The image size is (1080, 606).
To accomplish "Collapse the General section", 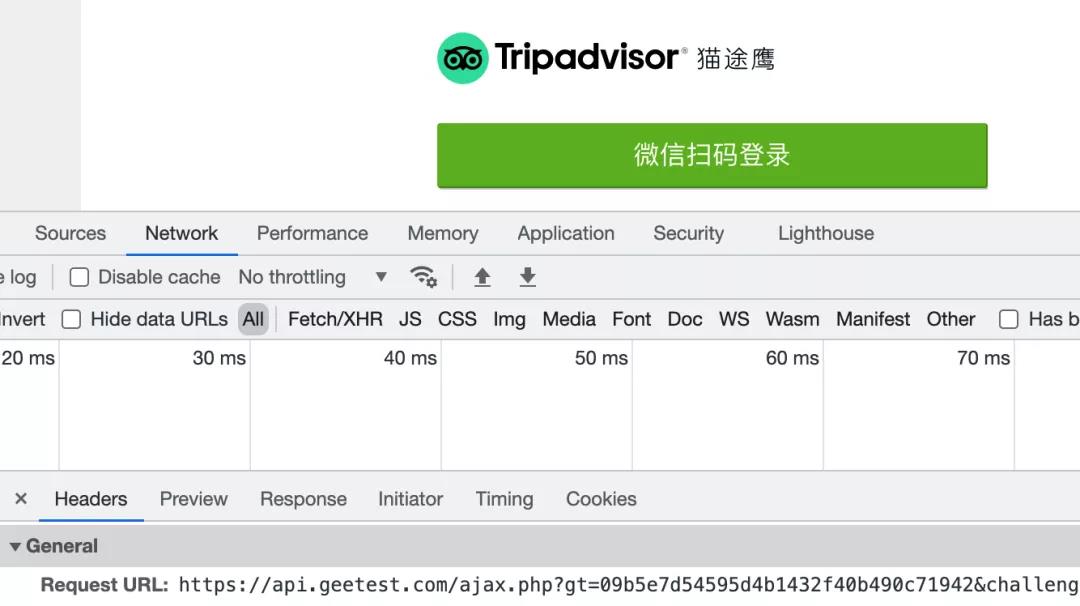I will (x=15, y=546).
